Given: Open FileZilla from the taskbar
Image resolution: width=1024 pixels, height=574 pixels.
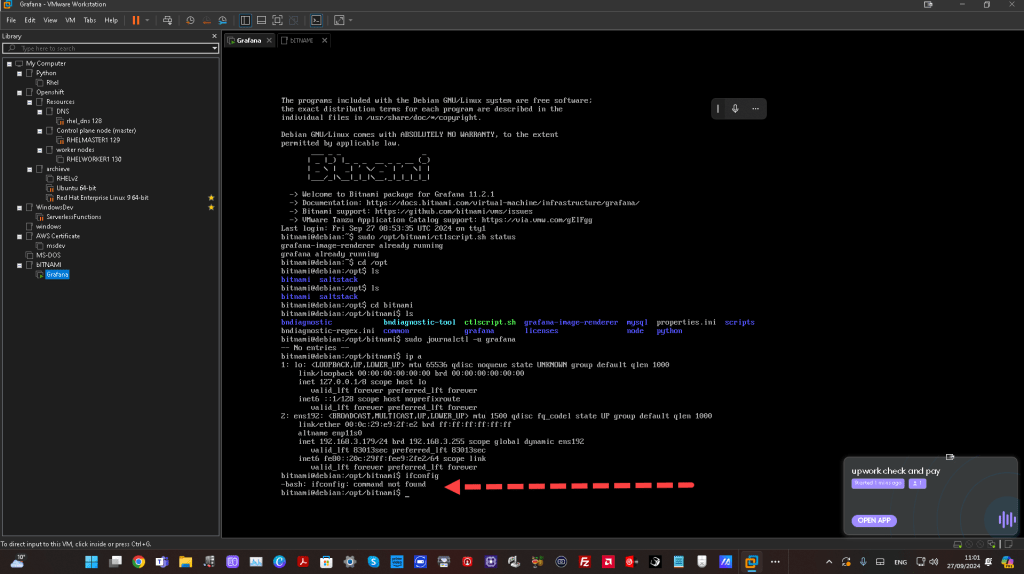Looking at the screenshot, I should (x=584, y=562).
